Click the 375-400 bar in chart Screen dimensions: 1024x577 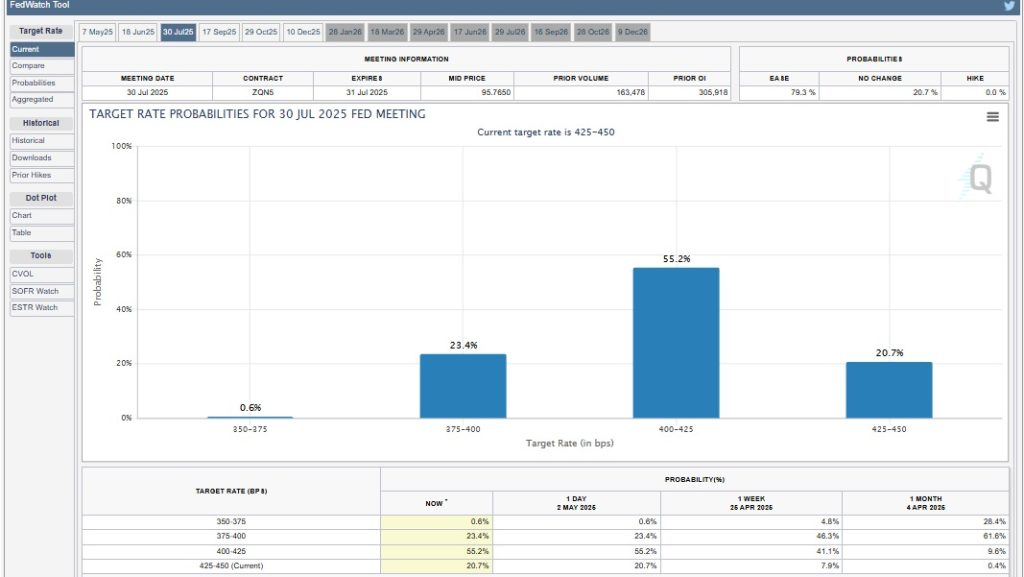(462, 385)
